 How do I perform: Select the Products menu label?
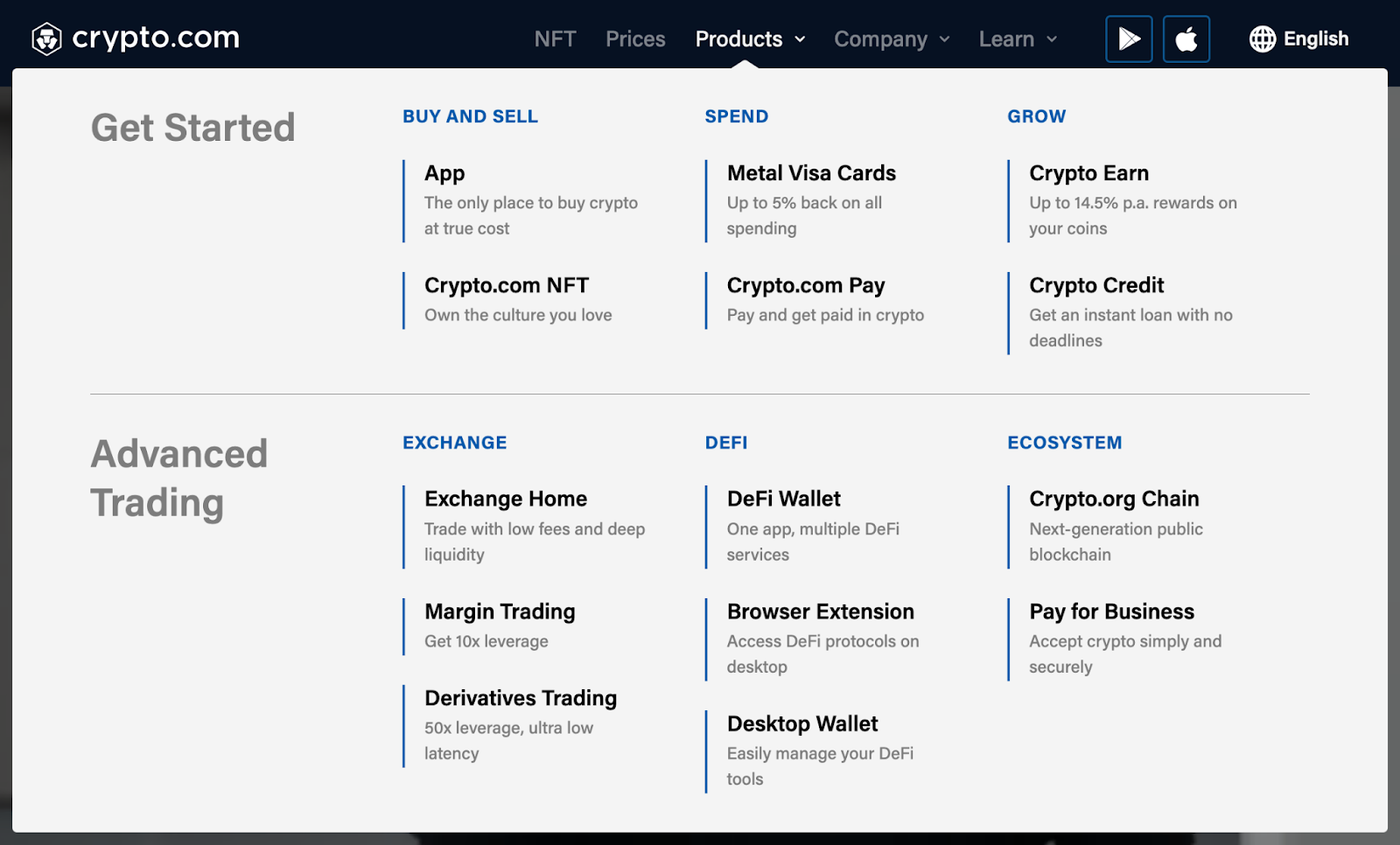[738, 39]
